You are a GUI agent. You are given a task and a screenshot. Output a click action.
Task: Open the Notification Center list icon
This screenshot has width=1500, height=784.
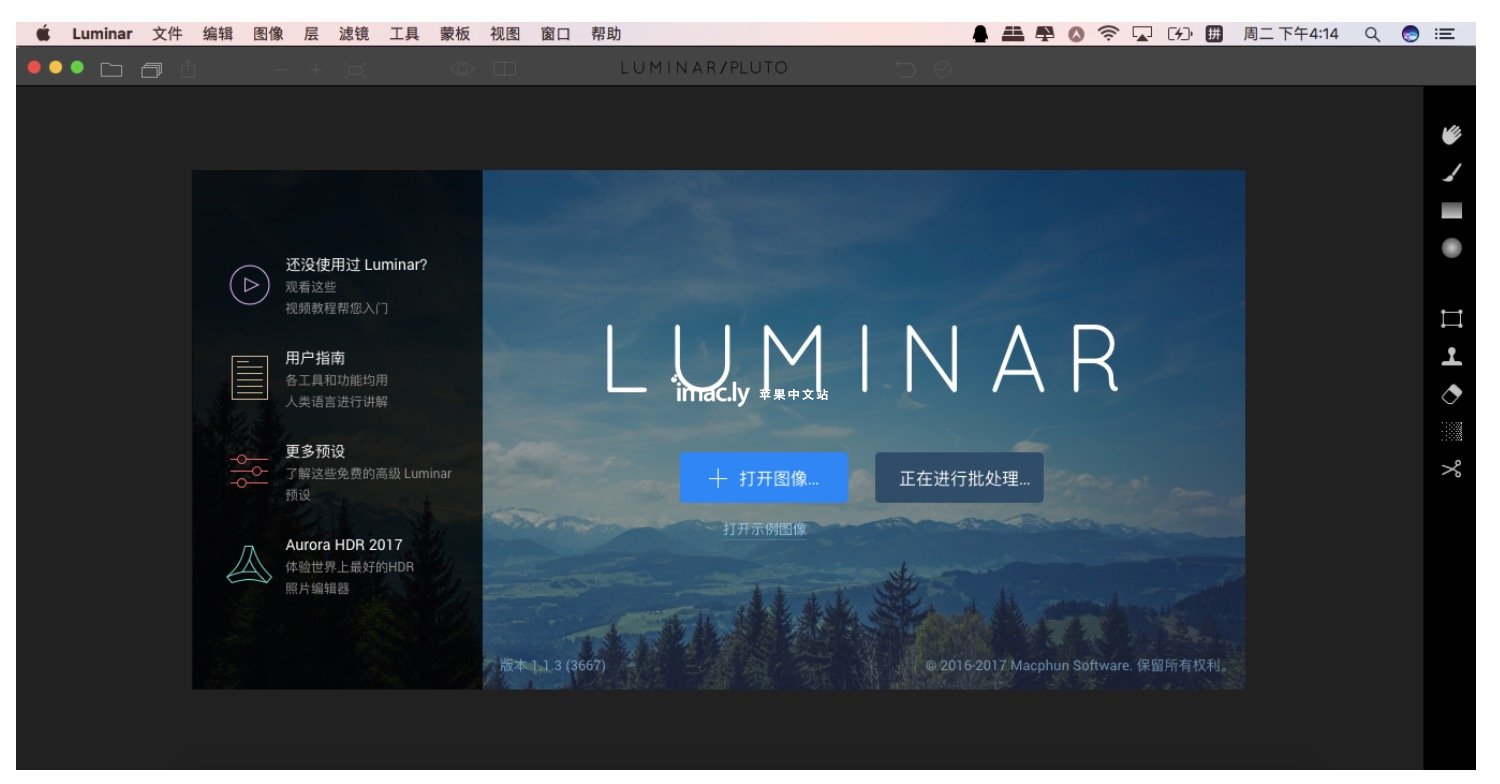[1444, 34]
